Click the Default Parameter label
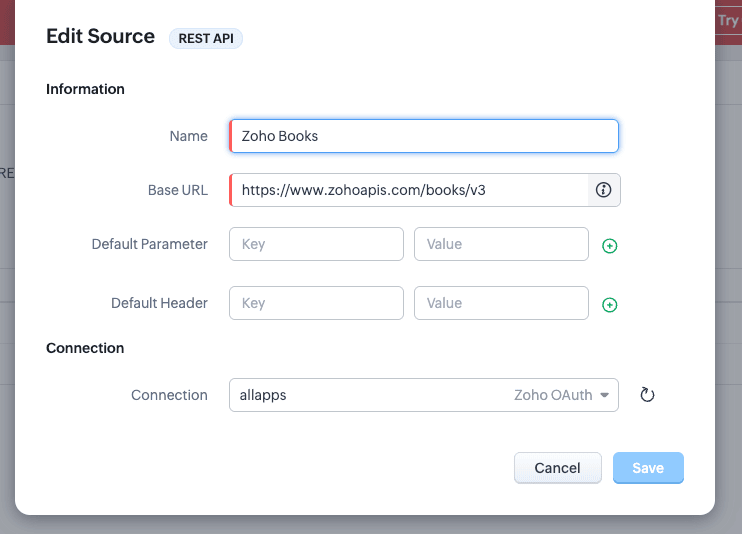Image resolution: width=742 pixels, height=534 pixels. tap(150, 244)
